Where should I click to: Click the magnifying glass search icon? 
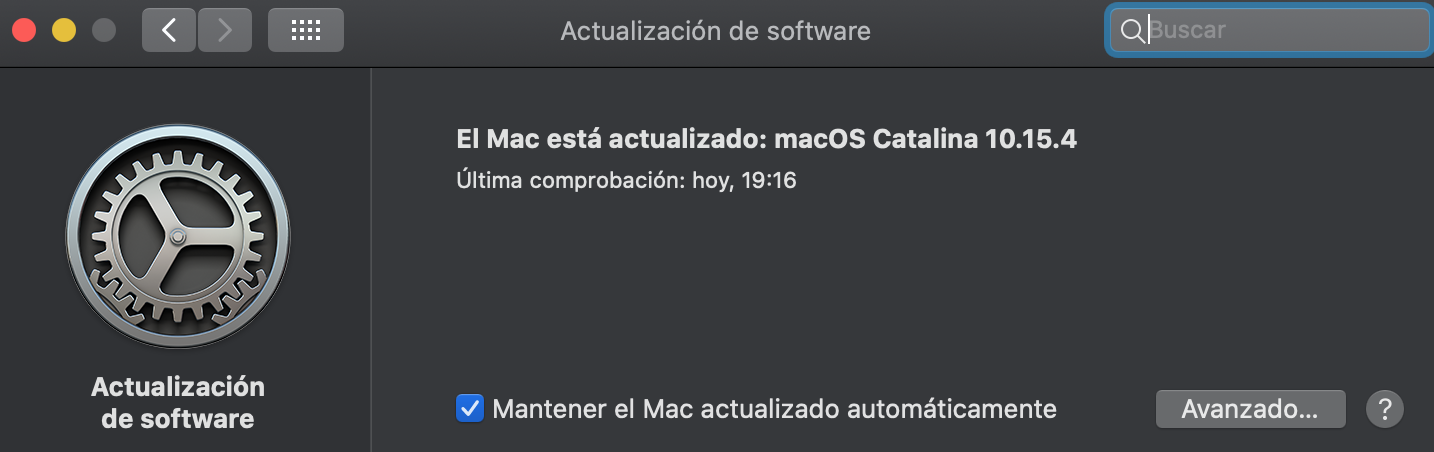click(x=1131, y=31)
